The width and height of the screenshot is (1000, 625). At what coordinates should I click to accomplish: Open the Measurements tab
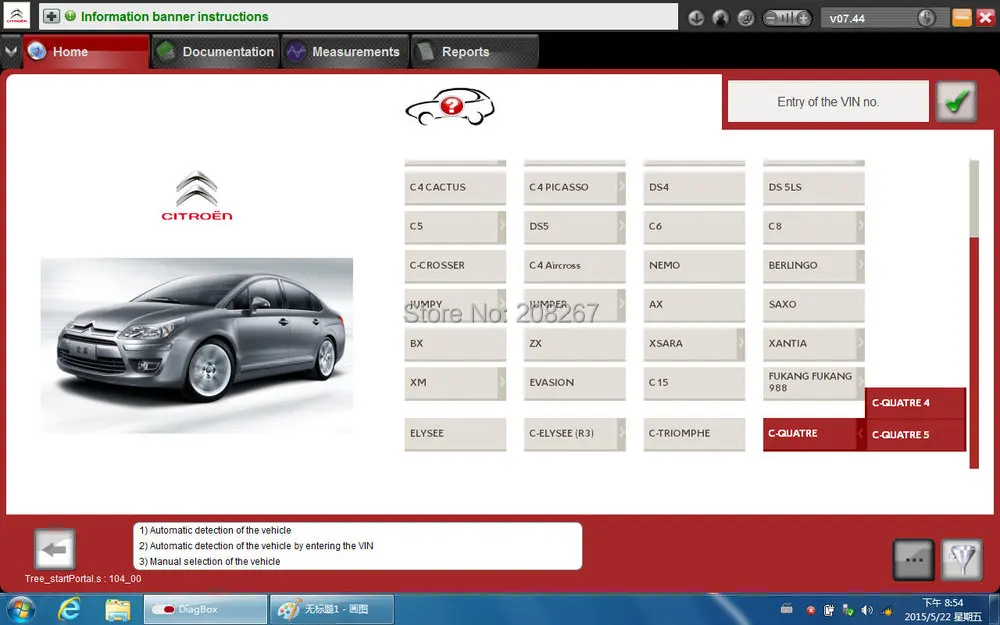tap(344, 52)
